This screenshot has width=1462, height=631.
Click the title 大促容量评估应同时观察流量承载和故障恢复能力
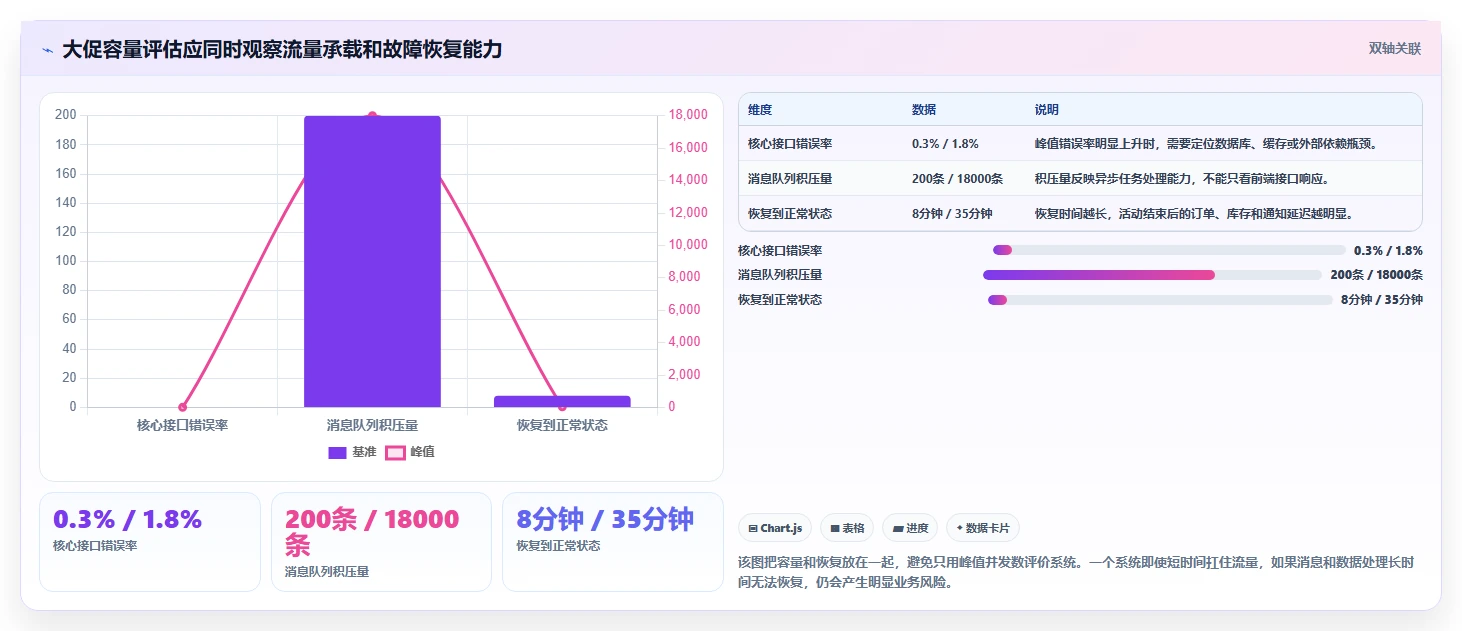tap(282, 50)
